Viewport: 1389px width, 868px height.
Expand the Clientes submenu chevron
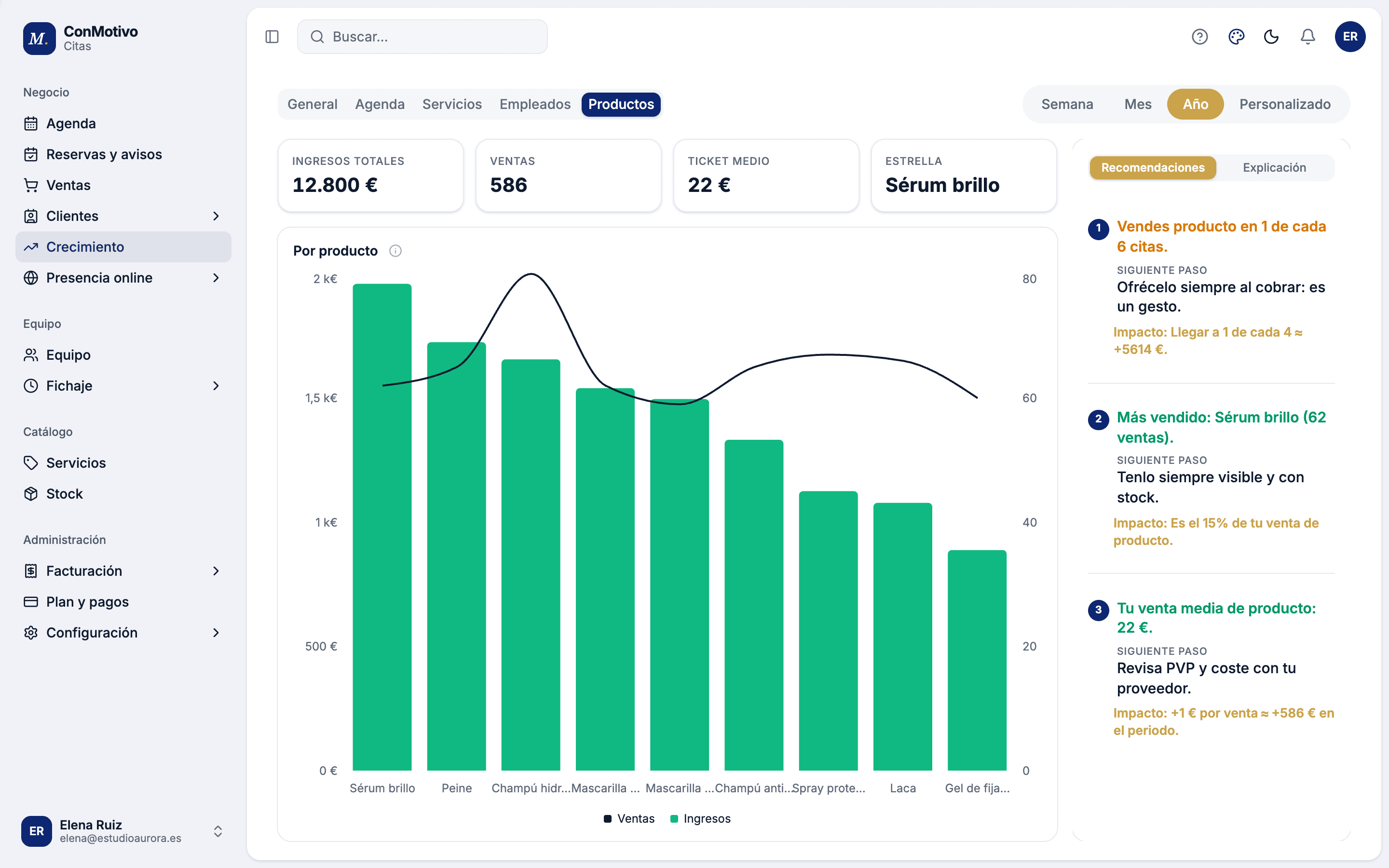click(216, 216)
